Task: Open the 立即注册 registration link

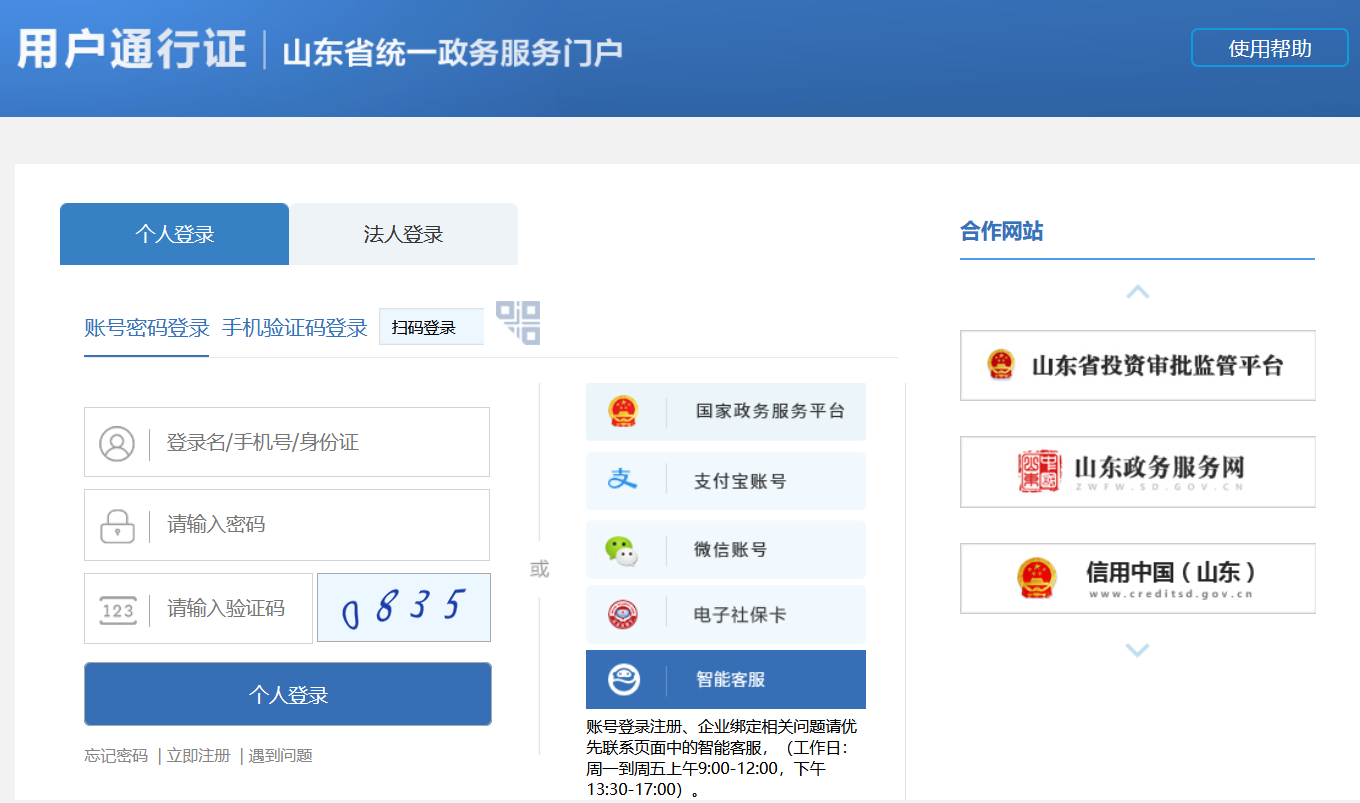Action: click(x=198, y=756)
